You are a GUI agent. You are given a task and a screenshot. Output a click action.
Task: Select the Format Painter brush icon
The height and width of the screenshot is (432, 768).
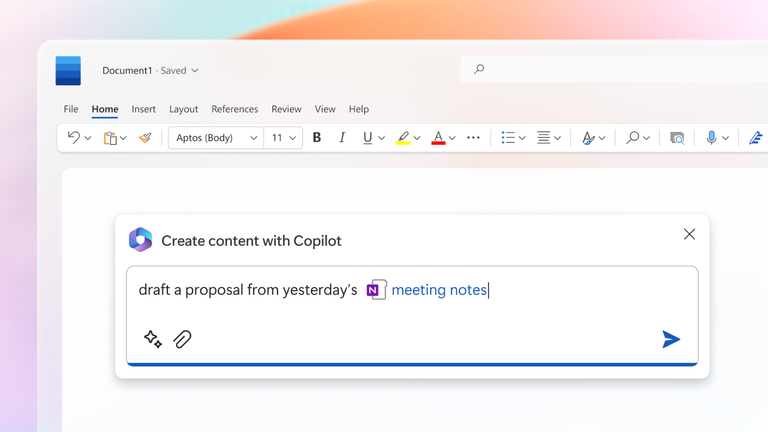[x=145, y=138]
